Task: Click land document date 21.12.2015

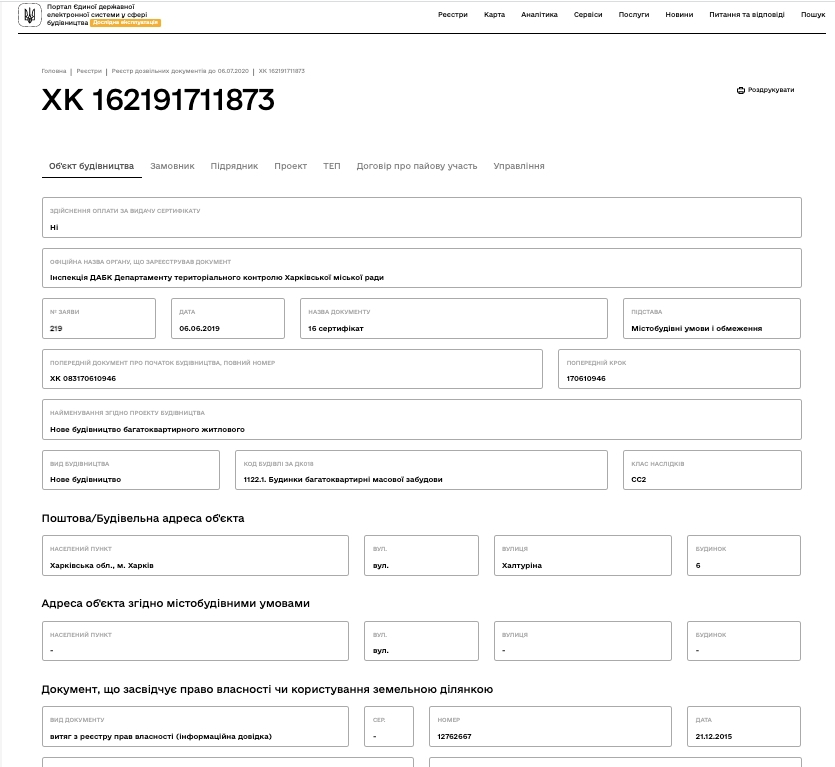Action: point(714,737)
